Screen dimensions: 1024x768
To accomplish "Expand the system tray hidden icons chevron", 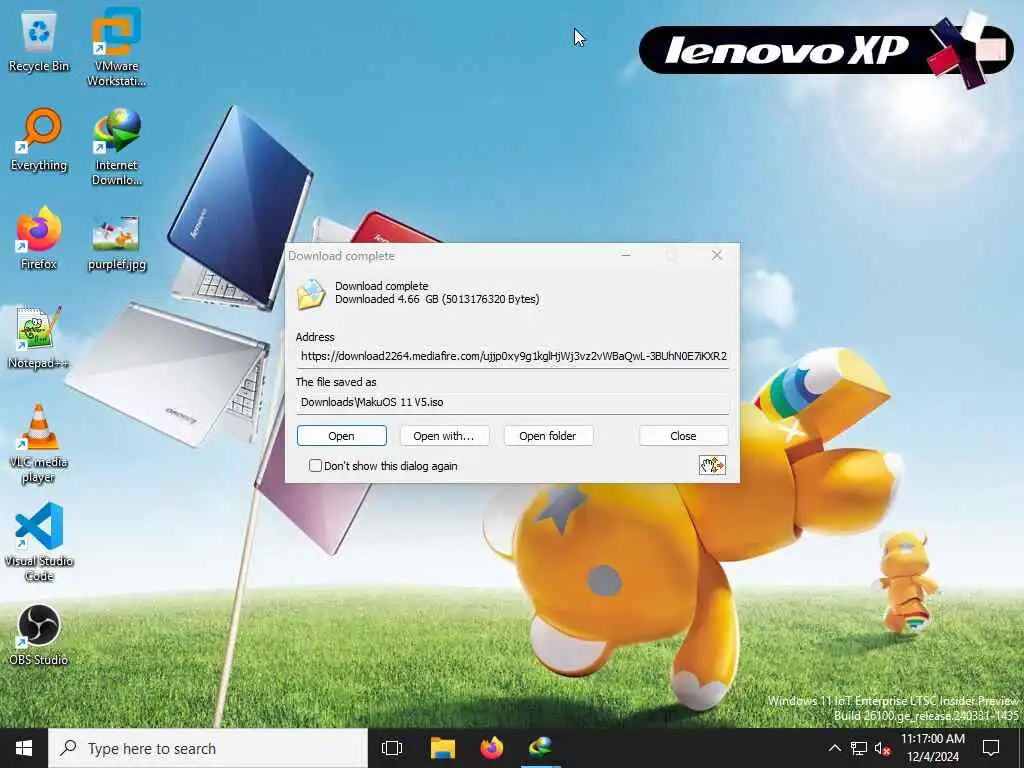I will [x=835, y=748].
